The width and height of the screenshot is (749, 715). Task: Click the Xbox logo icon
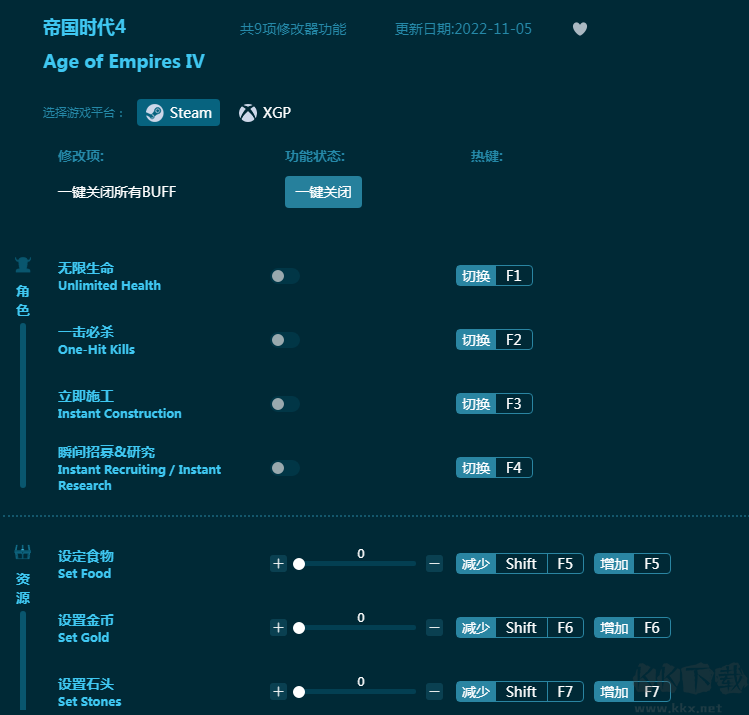tap(247, 113)
